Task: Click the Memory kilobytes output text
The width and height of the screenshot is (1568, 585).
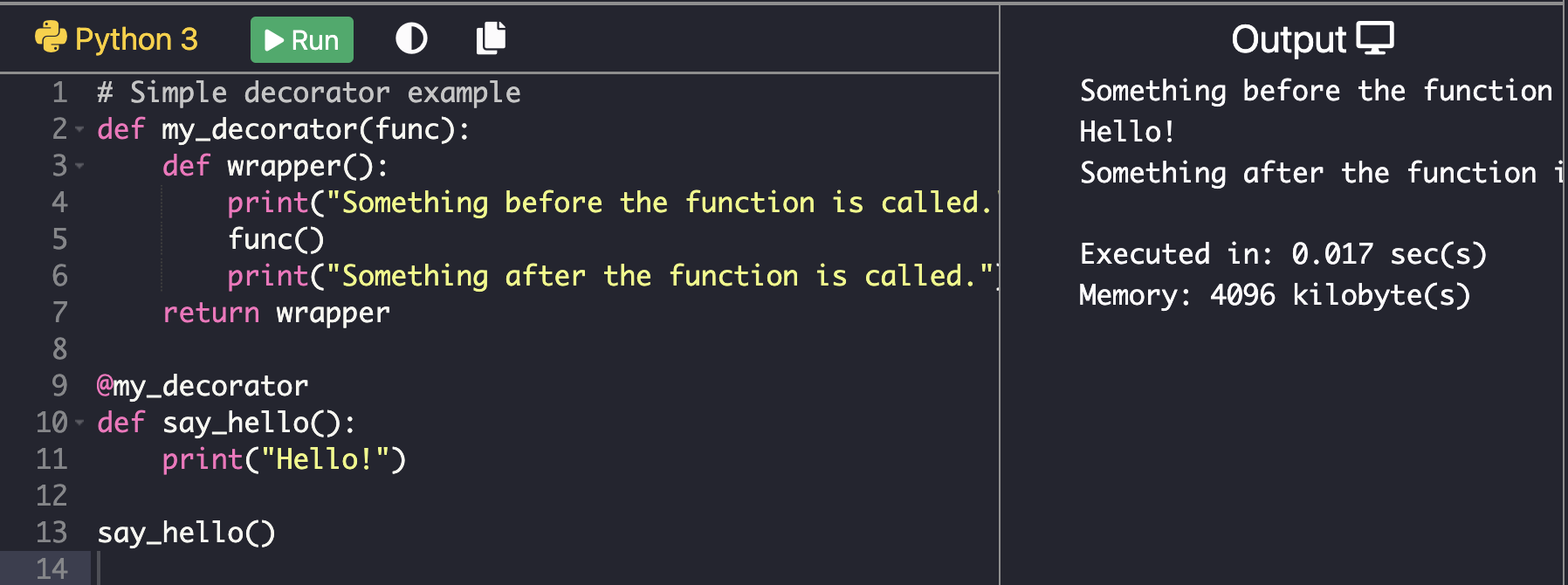Action: [1274, 295]
